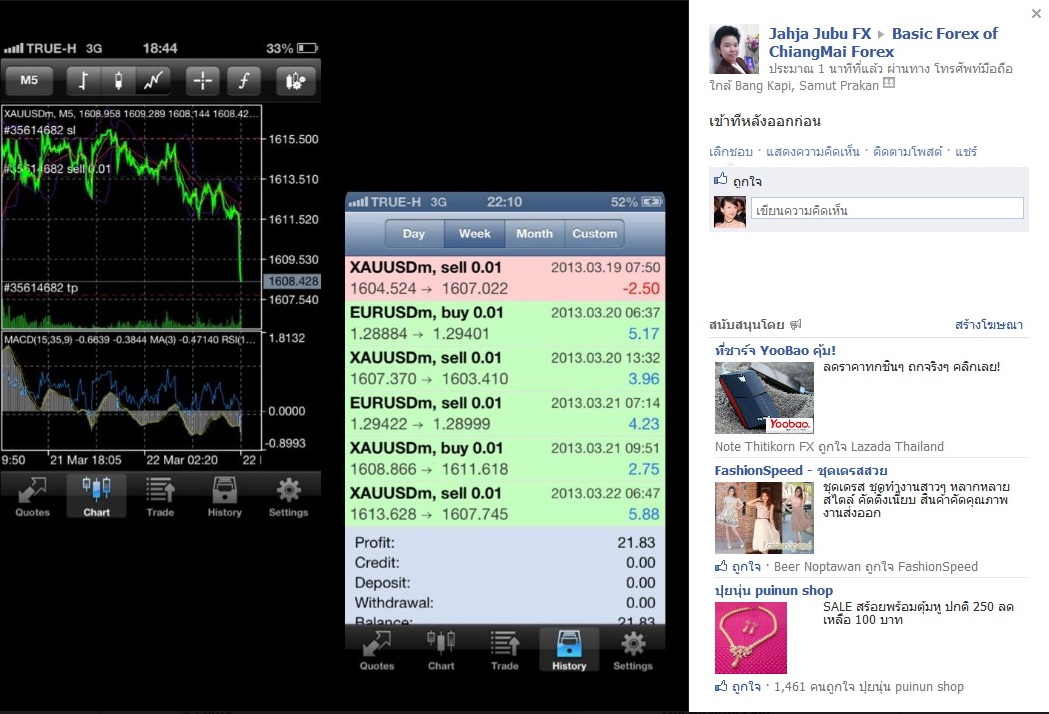Open History tab in left phone

tap(224, 497)
